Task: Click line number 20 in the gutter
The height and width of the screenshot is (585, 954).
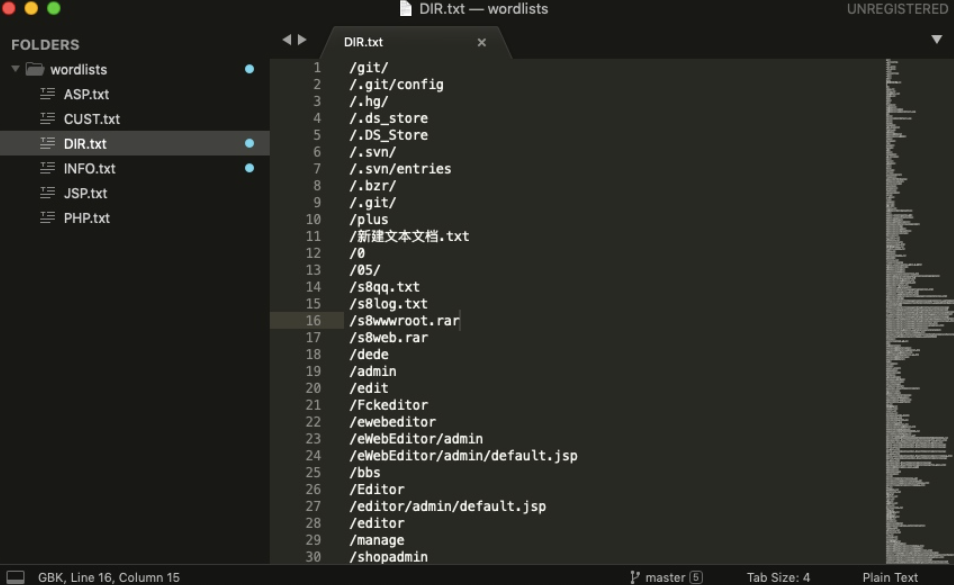Action: pyautogui.click(x=313, y=388)
